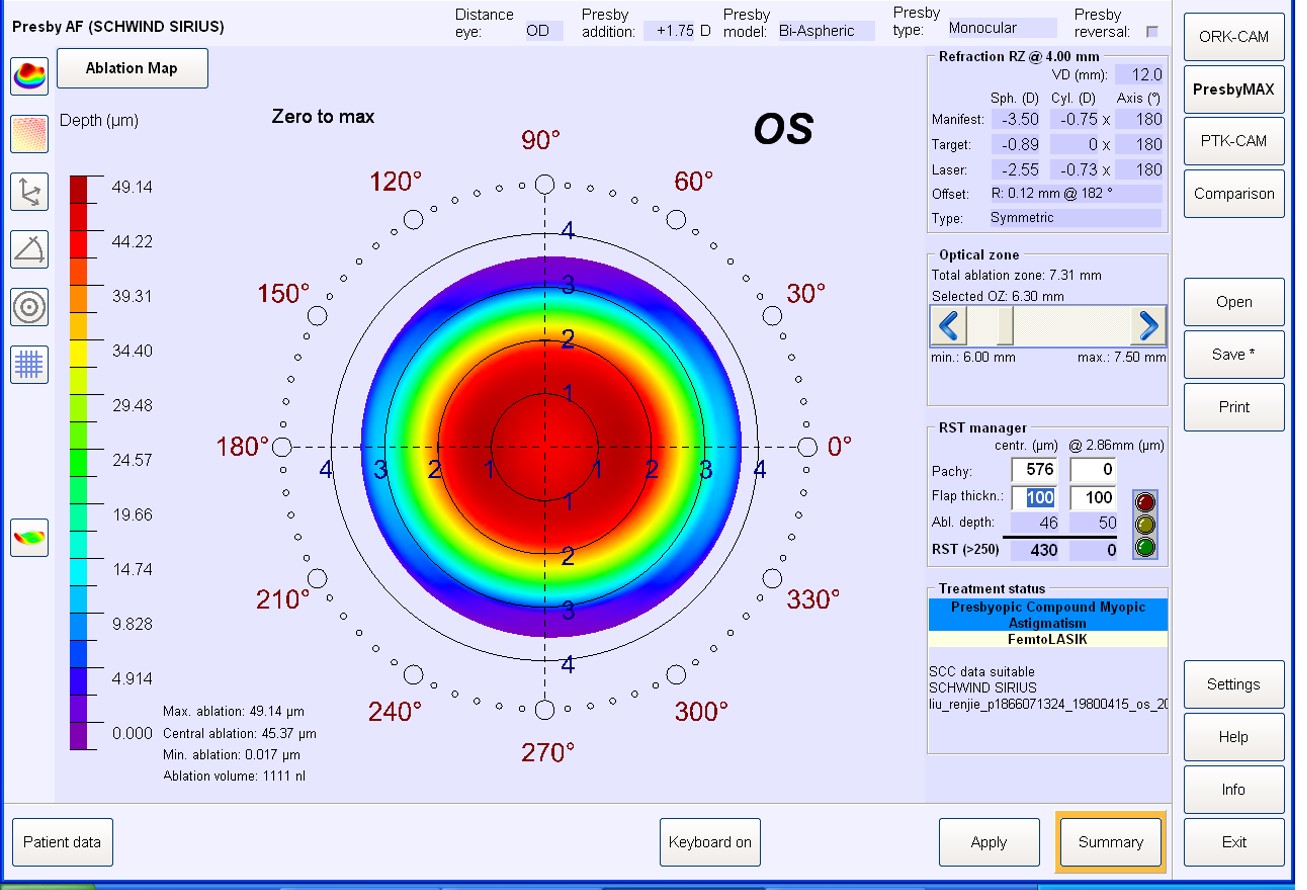Screen dimensions: 1307x890
Task: Click the optical zone slider thumb
Action: (1005, 326)
